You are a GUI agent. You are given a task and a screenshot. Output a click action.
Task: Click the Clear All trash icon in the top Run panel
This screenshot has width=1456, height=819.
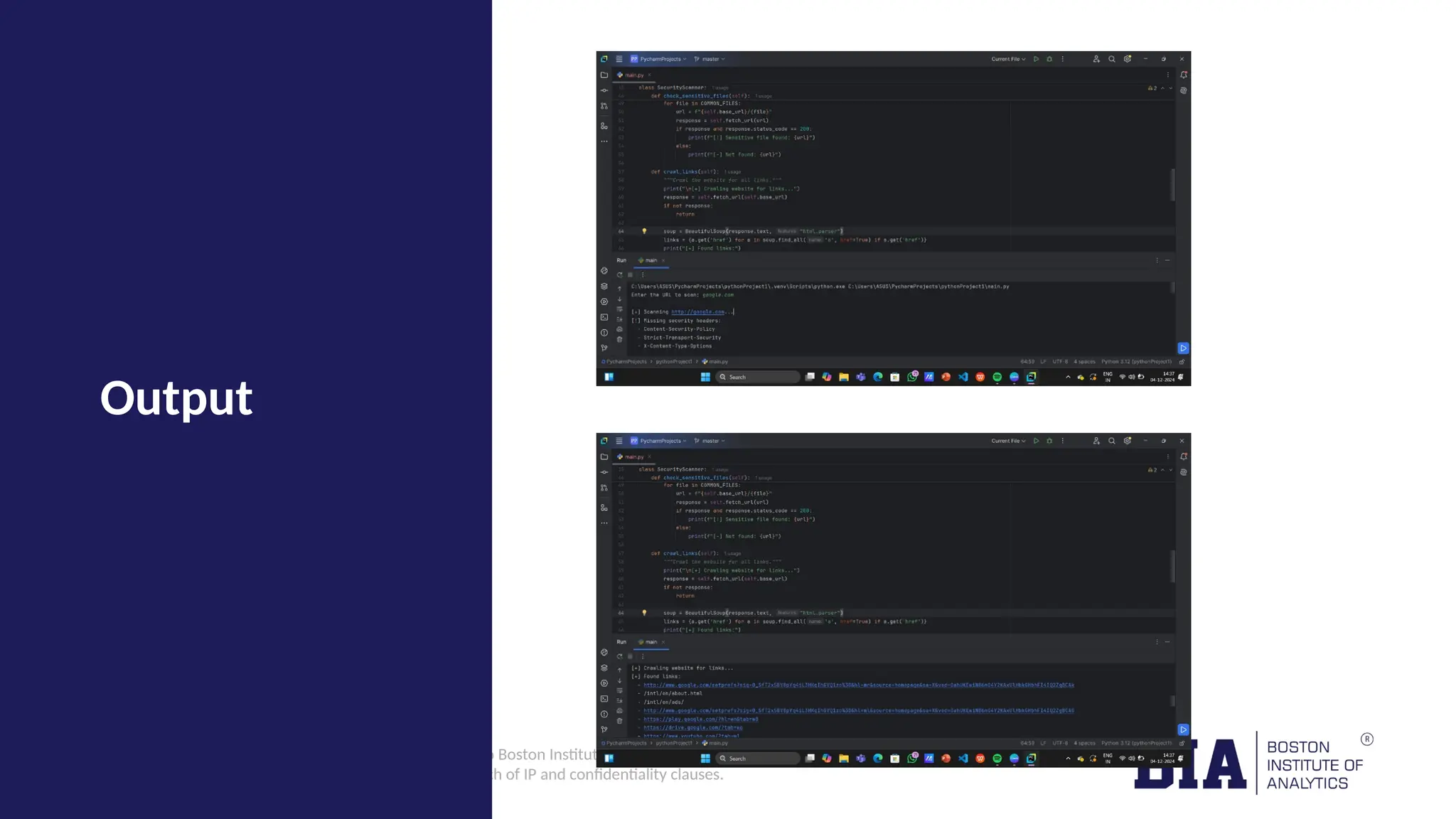point(620,339)
